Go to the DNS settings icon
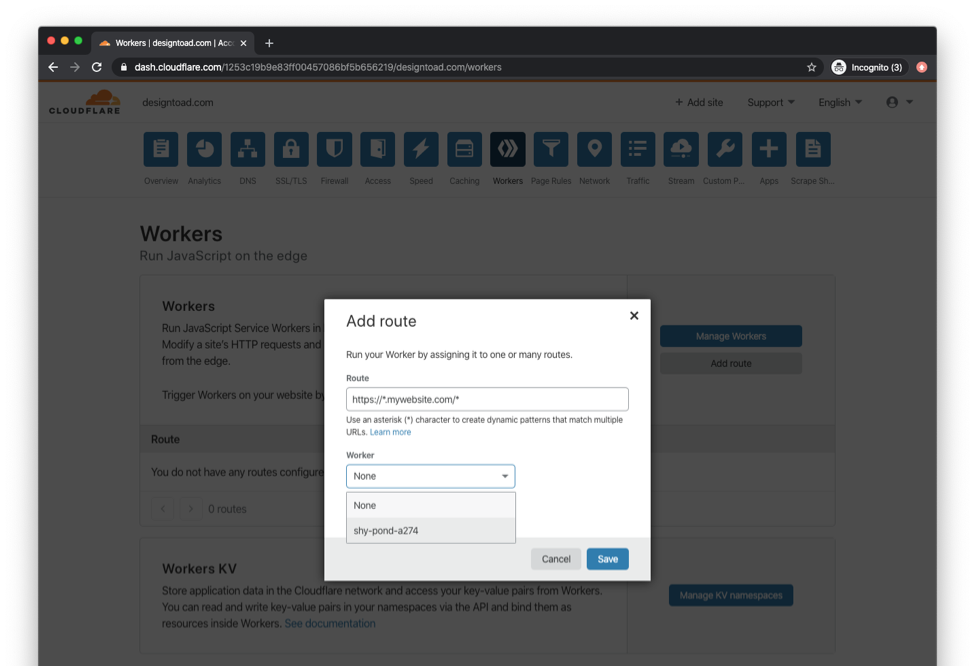Screen dimensions: 974x666 (247, 149)
